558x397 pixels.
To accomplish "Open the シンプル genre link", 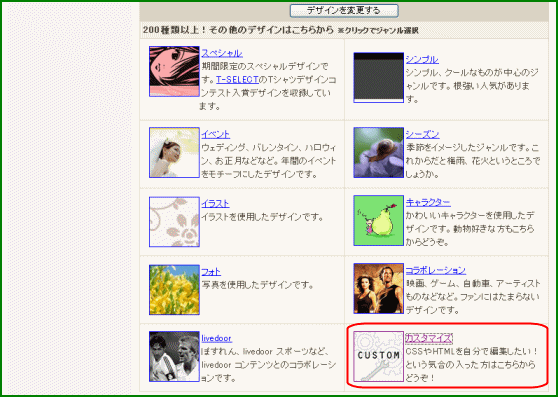I will 422,59.
